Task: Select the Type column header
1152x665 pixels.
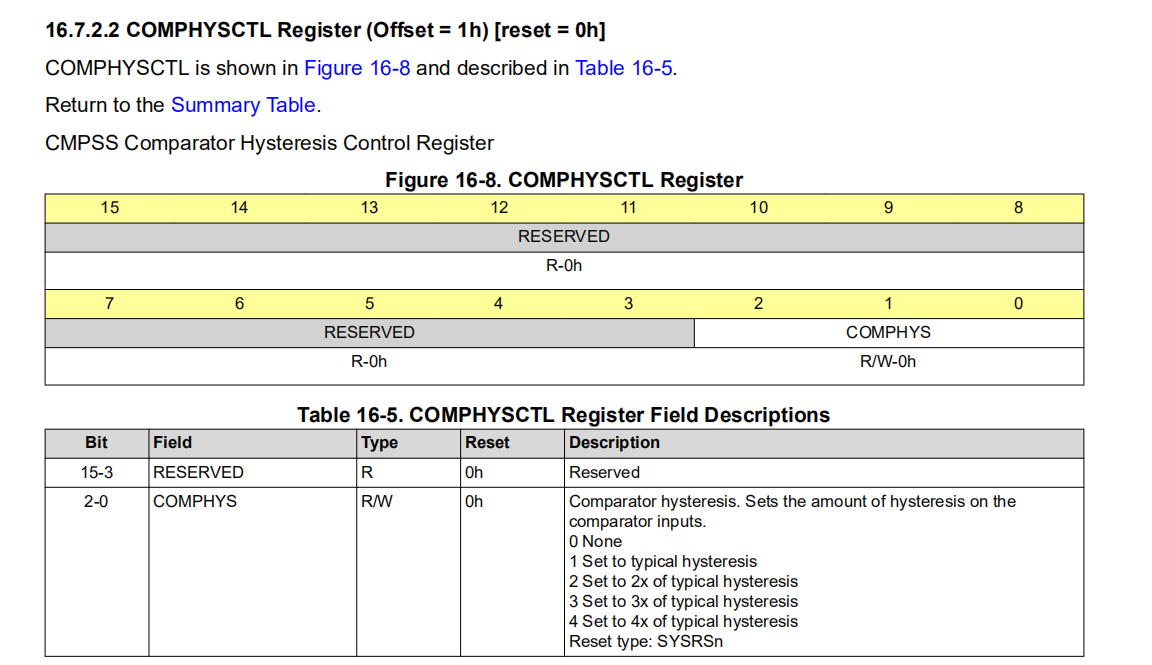Action: click(x=380, y=442)
